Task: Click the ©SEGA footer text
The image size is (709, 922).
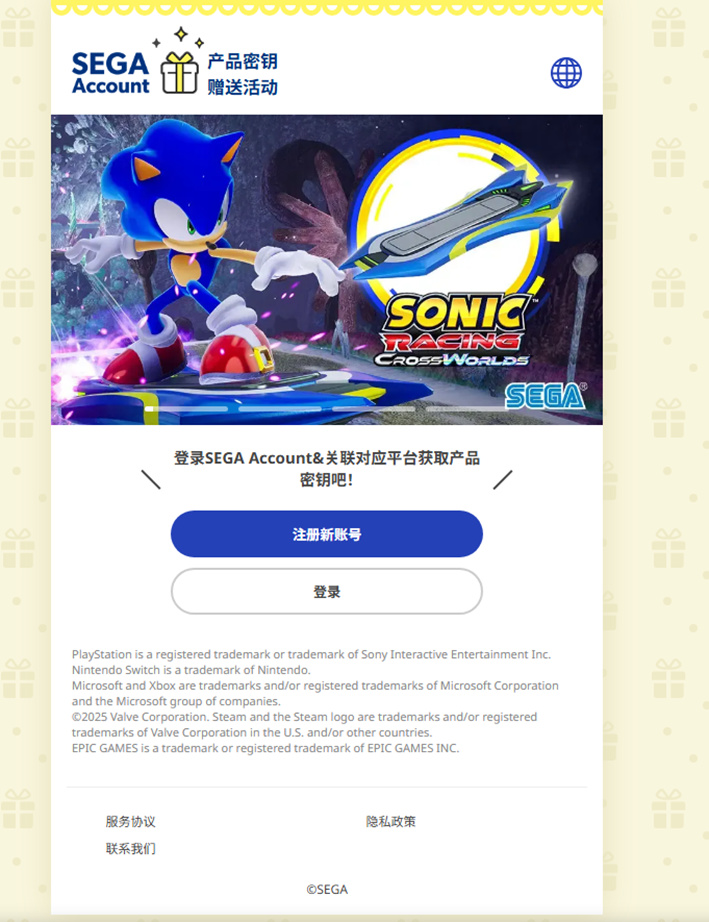Action: tap(327, 890)
